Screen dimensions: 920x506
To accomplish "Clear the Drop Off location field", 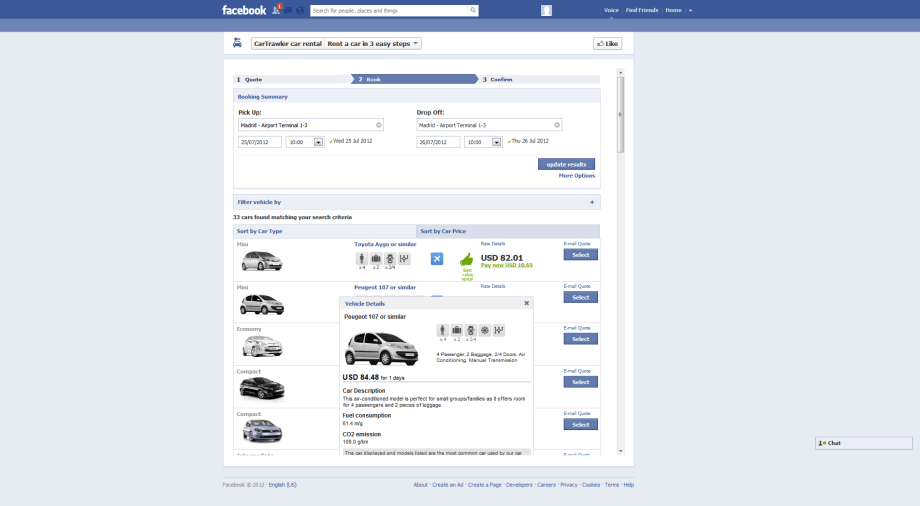I will [557, 125].
